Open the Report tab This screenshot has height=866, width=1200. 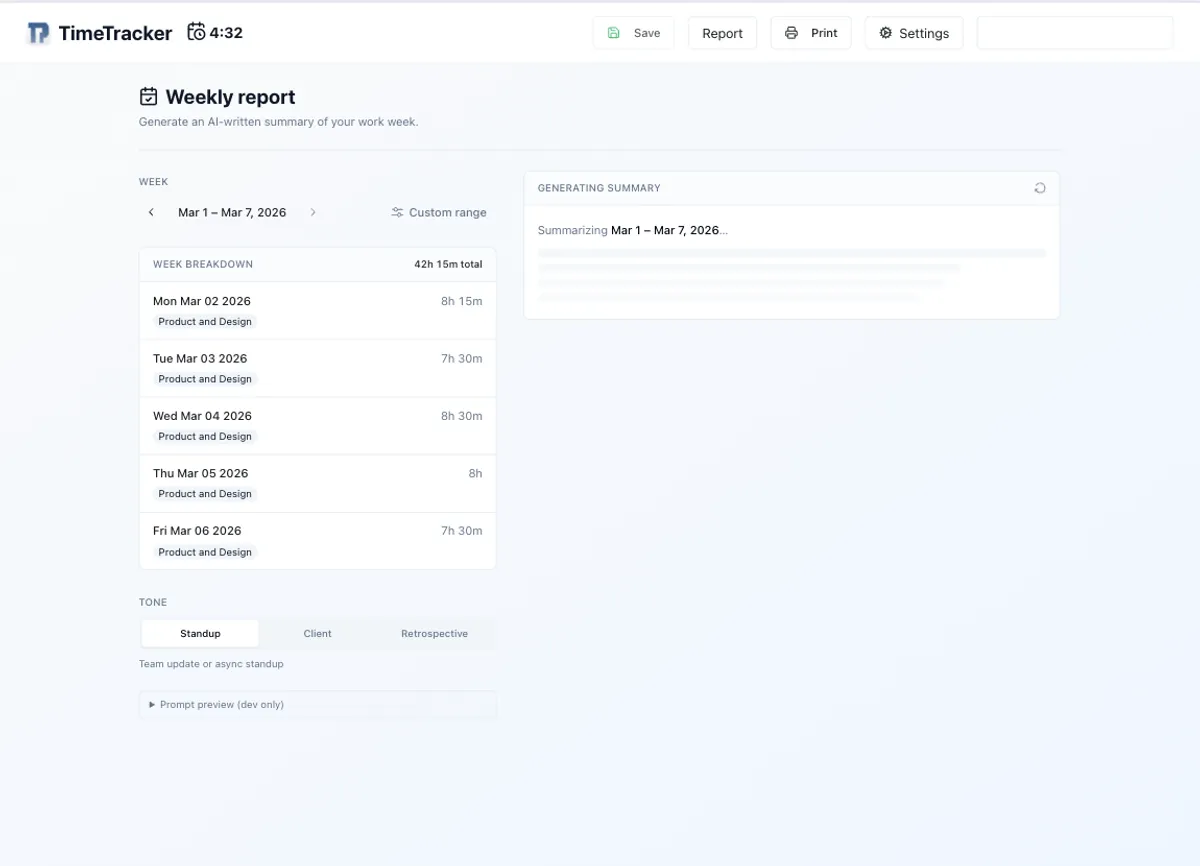(722, 32)
